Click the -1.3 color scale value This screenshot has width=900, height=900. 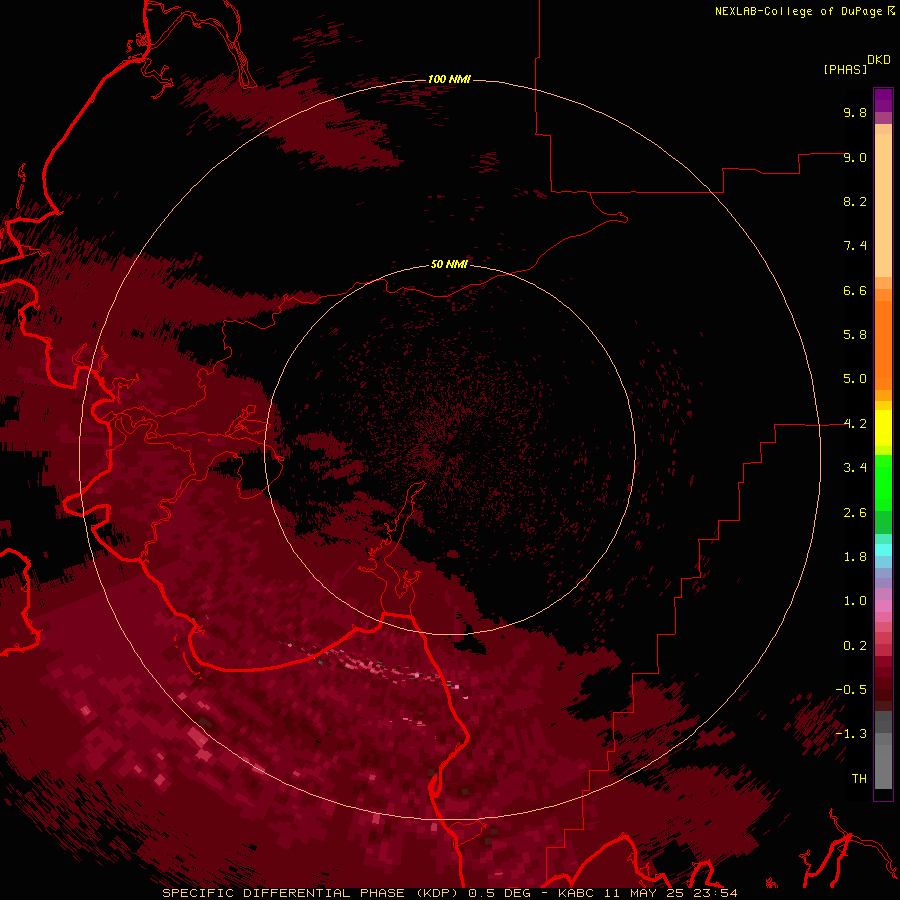pos(851,734)
